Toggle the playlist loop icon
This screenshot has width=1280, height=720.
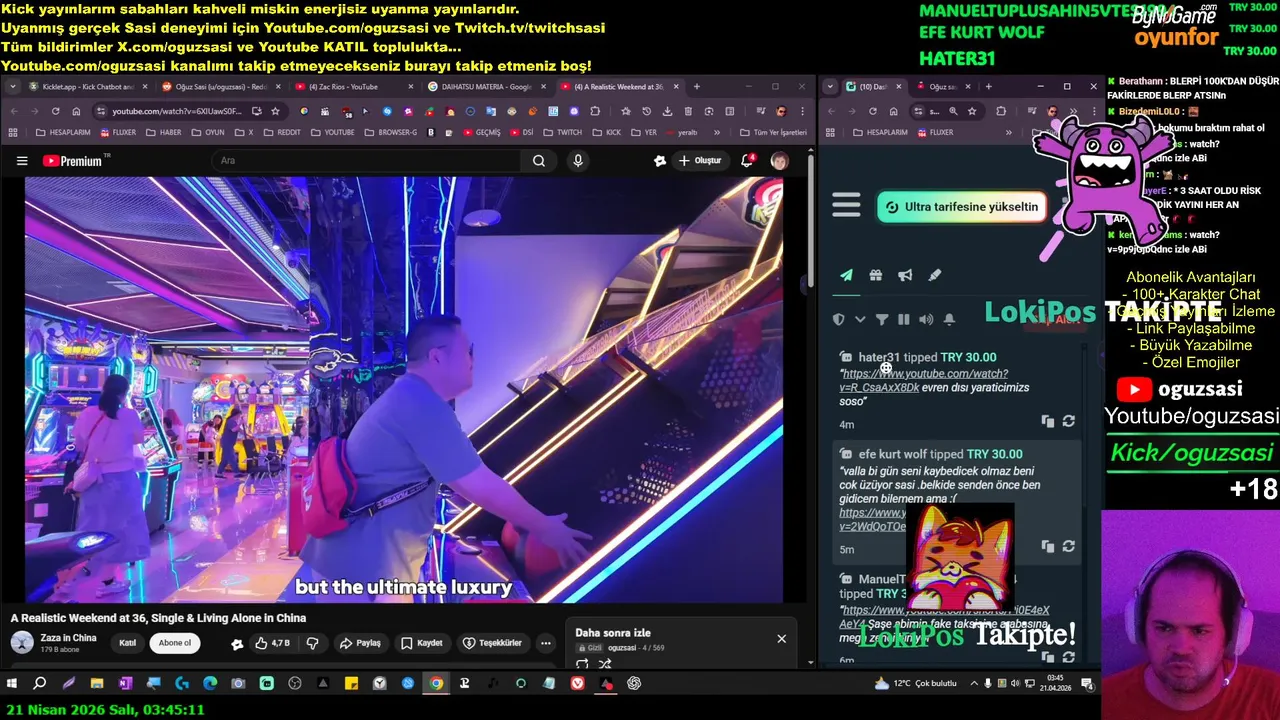point(582,664)
